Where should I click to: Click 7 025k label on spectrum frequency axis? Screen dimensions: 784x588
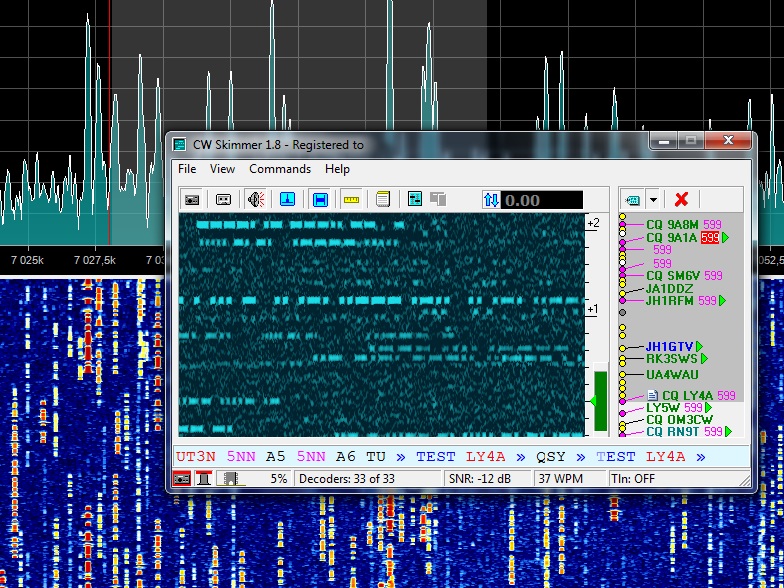[x=27, y=260]
